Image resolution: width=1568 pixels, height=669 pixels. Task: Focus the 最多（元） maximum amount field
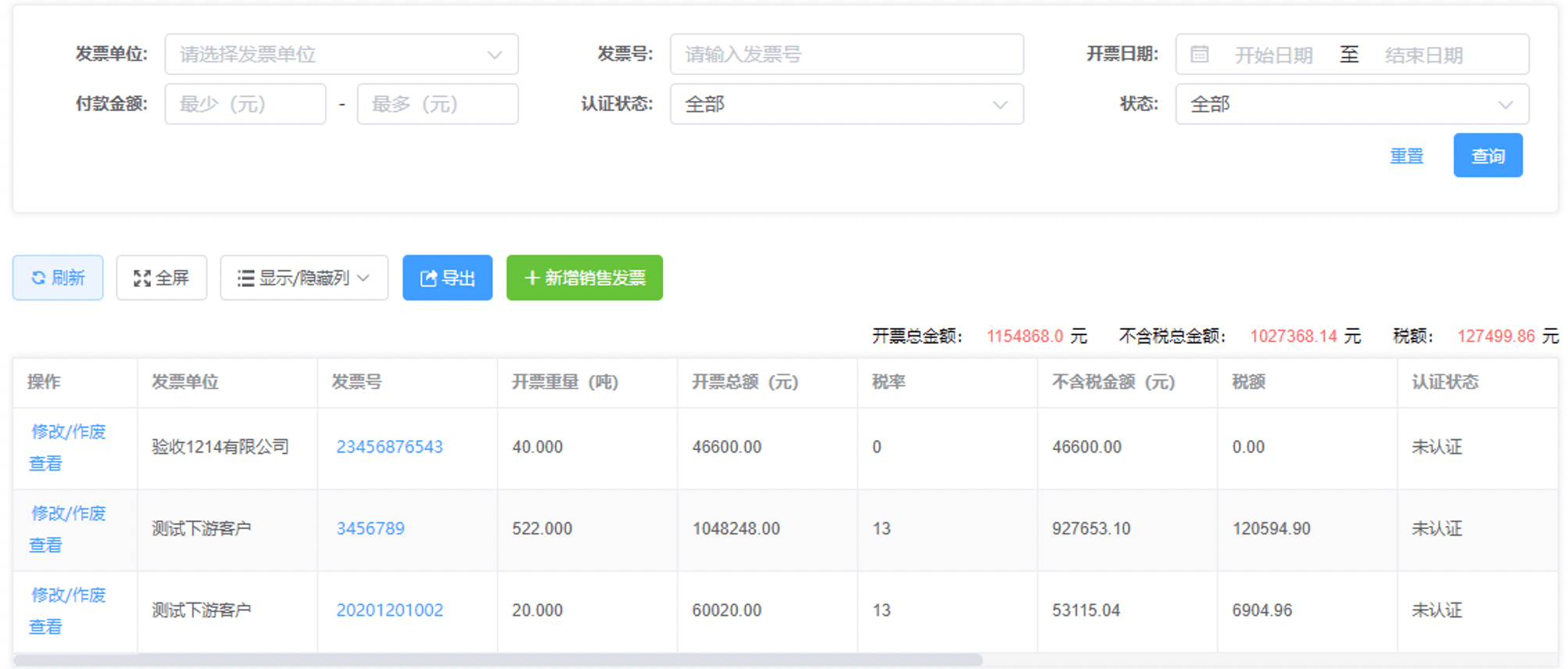pyautogui.click(x=438, y=104)
